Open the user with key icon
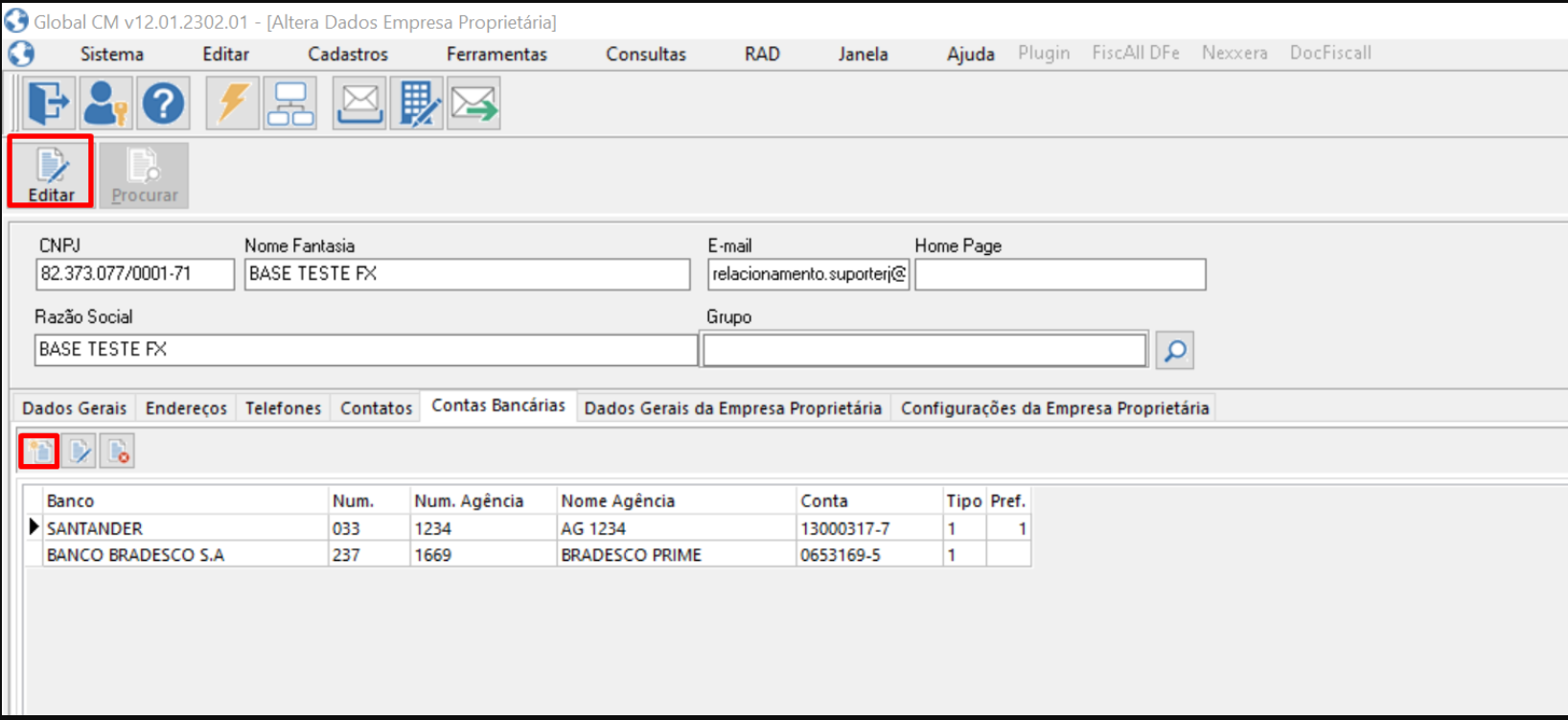 (x=105, y=103)
